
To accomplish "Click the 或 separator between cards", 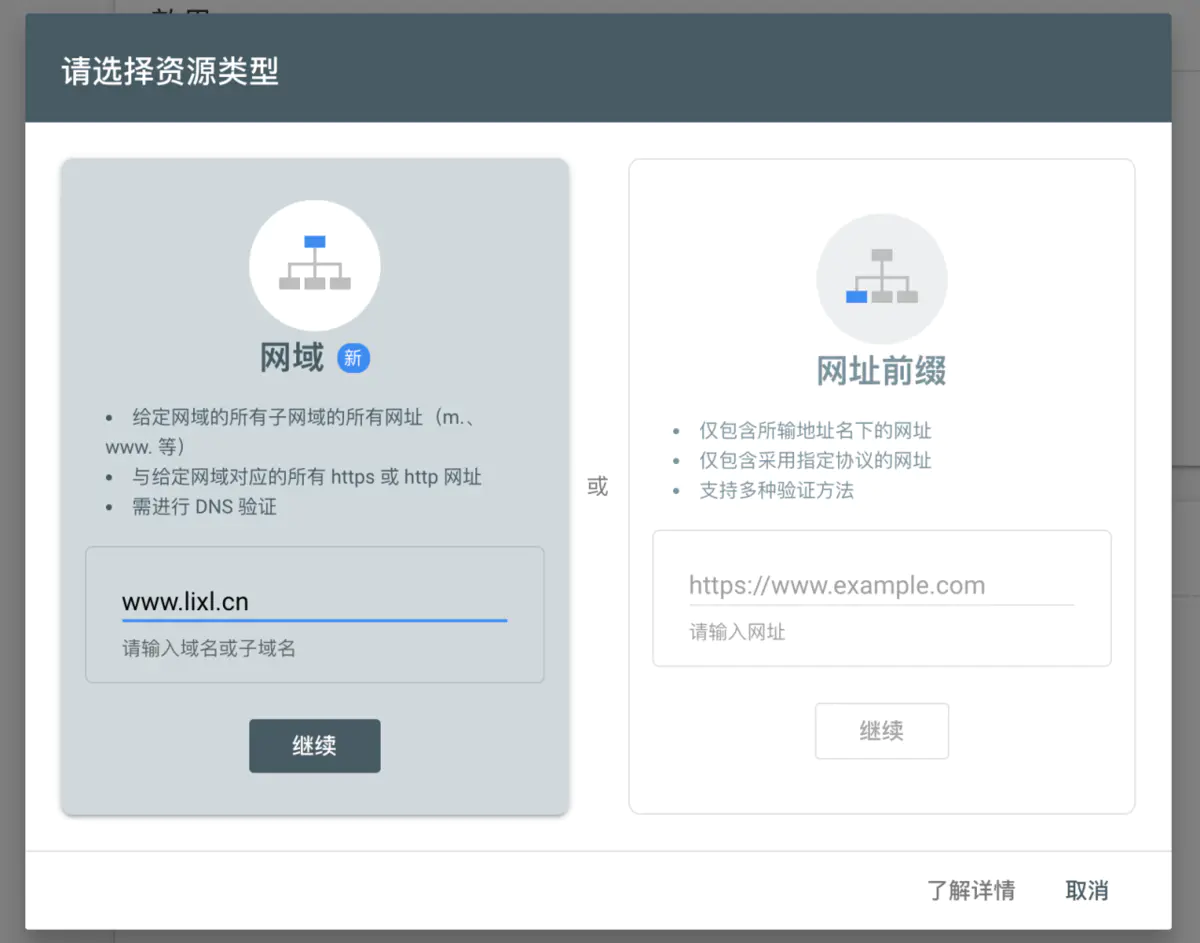I will [597, 487].
